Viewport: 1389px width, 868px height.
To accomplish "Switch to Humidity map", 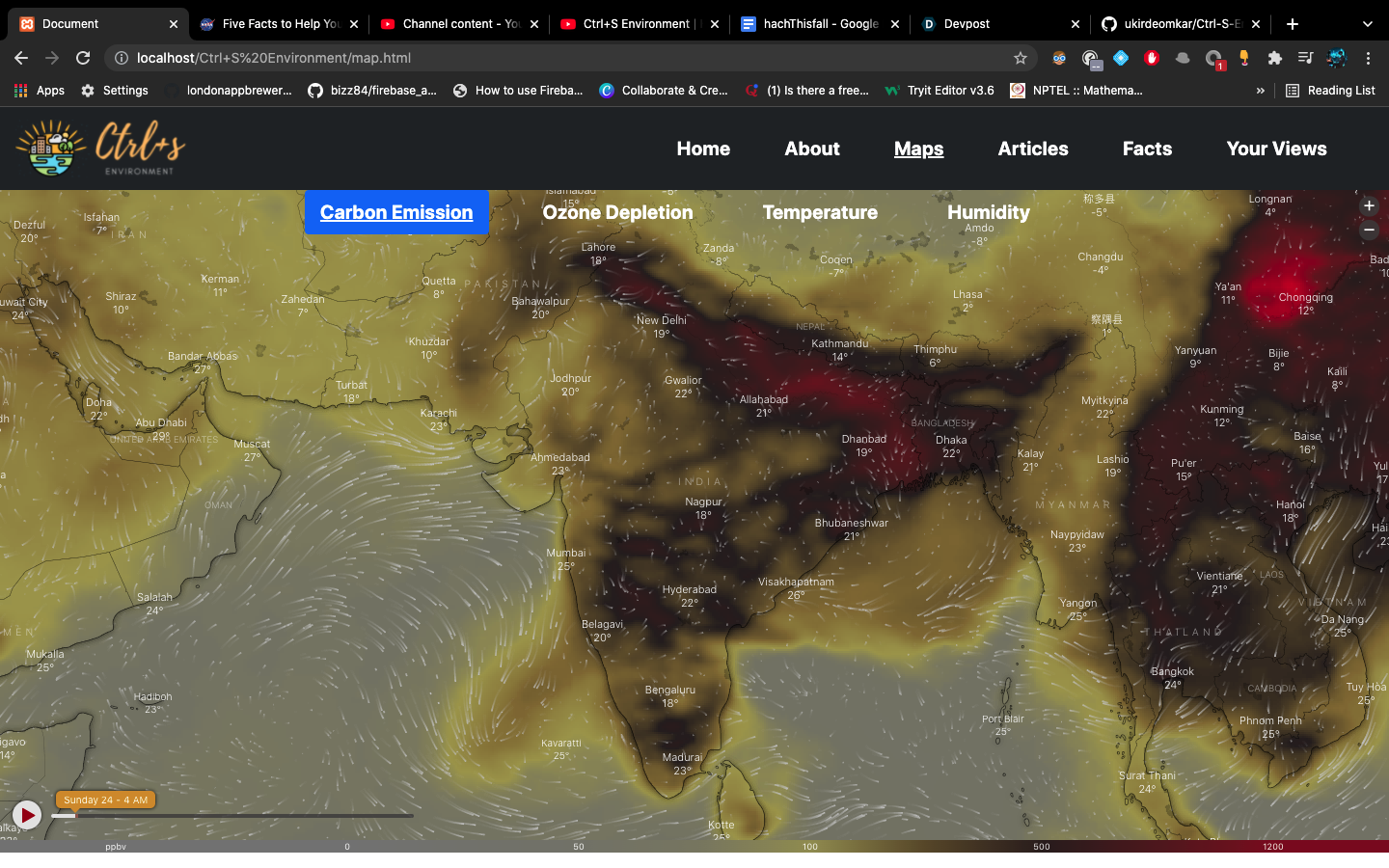I will [989, 212].
